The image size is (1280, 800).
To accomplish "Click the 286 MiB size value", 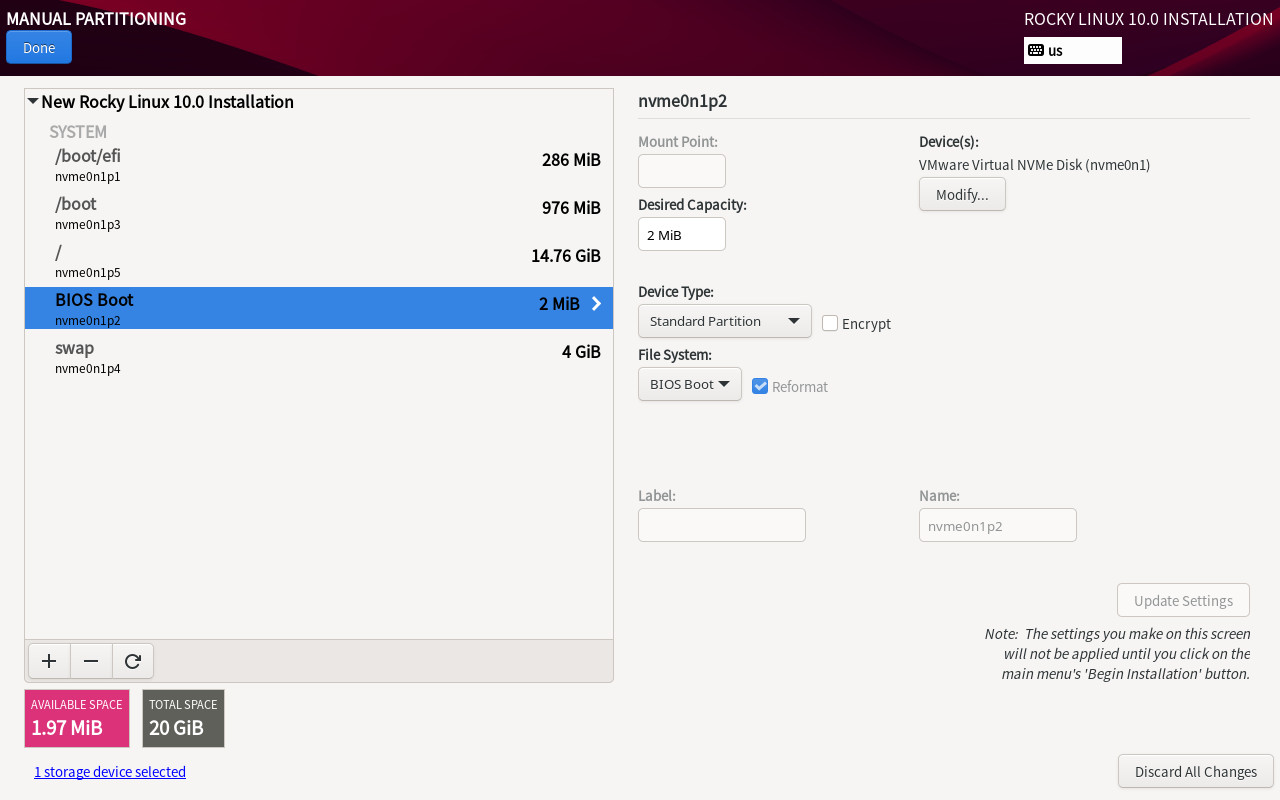I will pos(571,160).
